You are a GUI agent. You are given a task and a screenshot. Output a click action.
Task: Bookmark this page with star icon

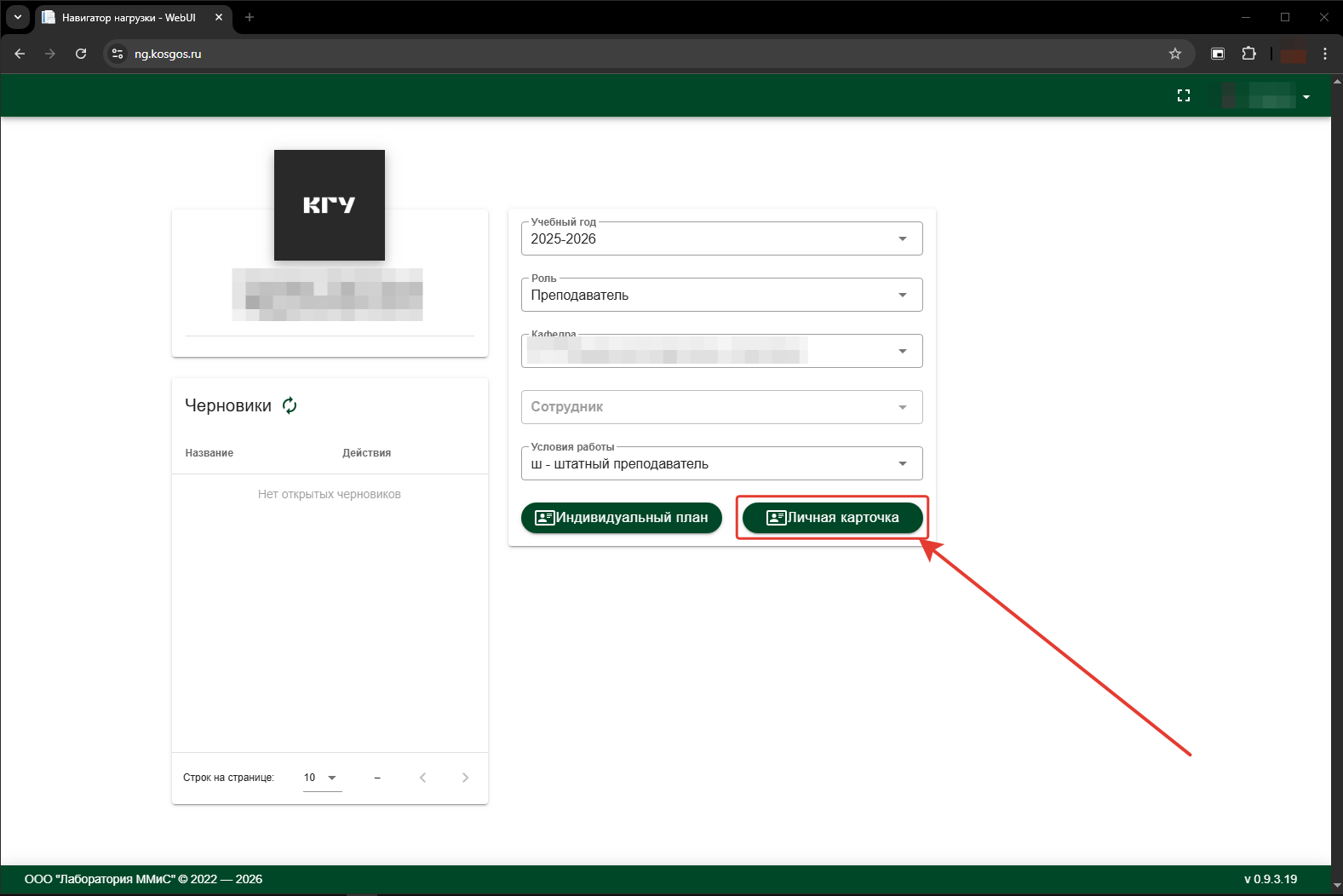point(1175,54)
